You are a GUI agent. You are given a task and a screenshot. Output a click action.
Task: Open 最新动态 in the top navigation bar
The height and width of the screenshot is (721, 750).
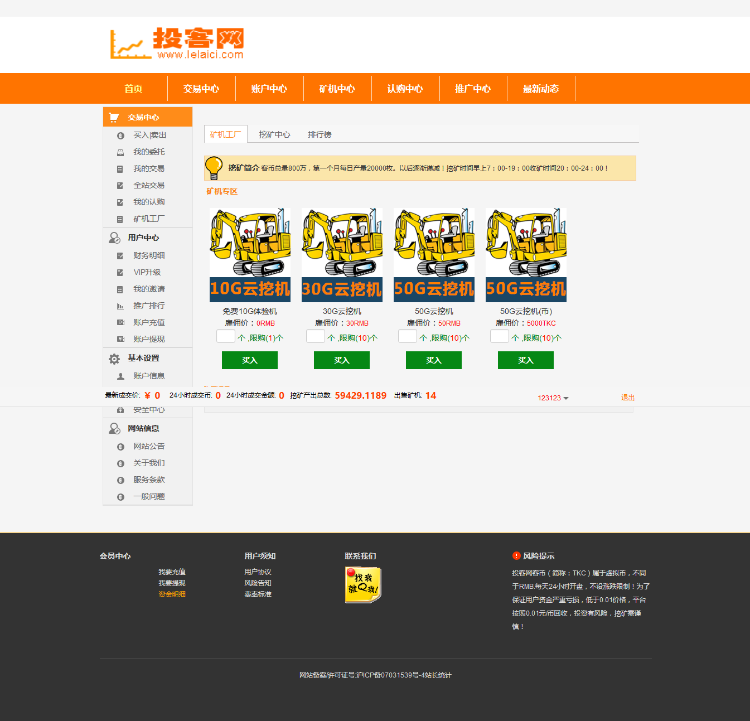coord(541,89)
